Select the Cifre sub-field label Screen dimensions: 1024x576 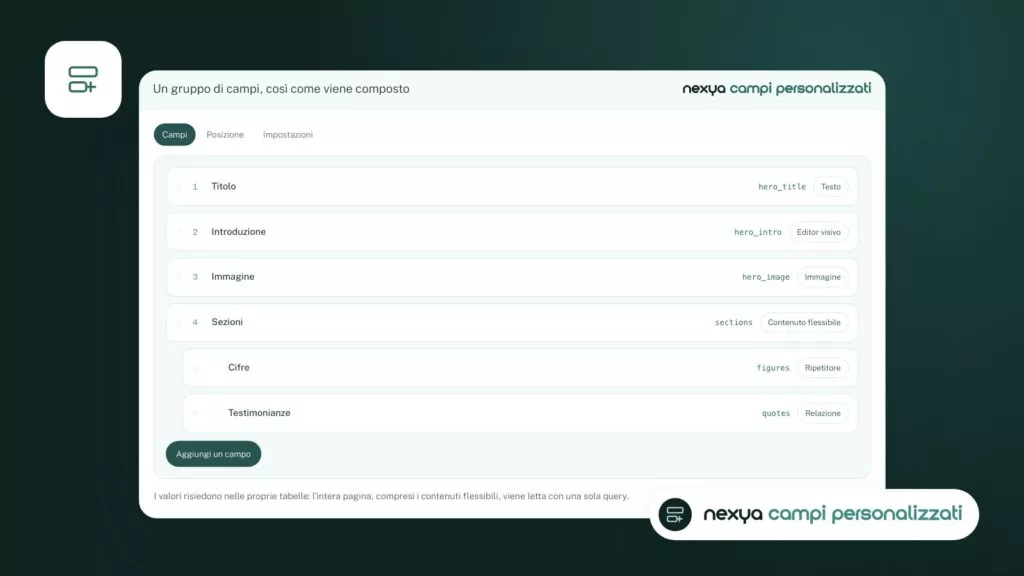click(x=238, y=368)
